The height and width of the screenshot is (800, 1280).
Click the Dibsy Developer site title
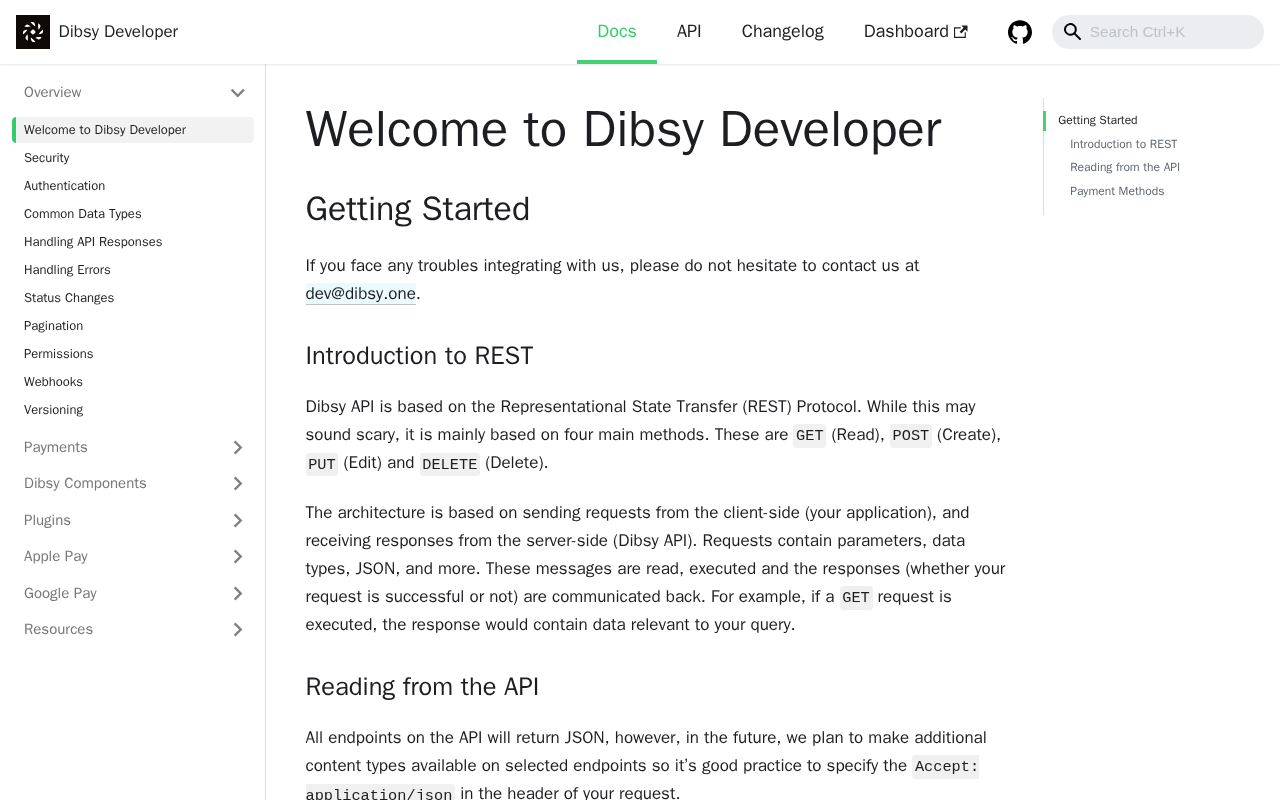(x=118, y=32)
